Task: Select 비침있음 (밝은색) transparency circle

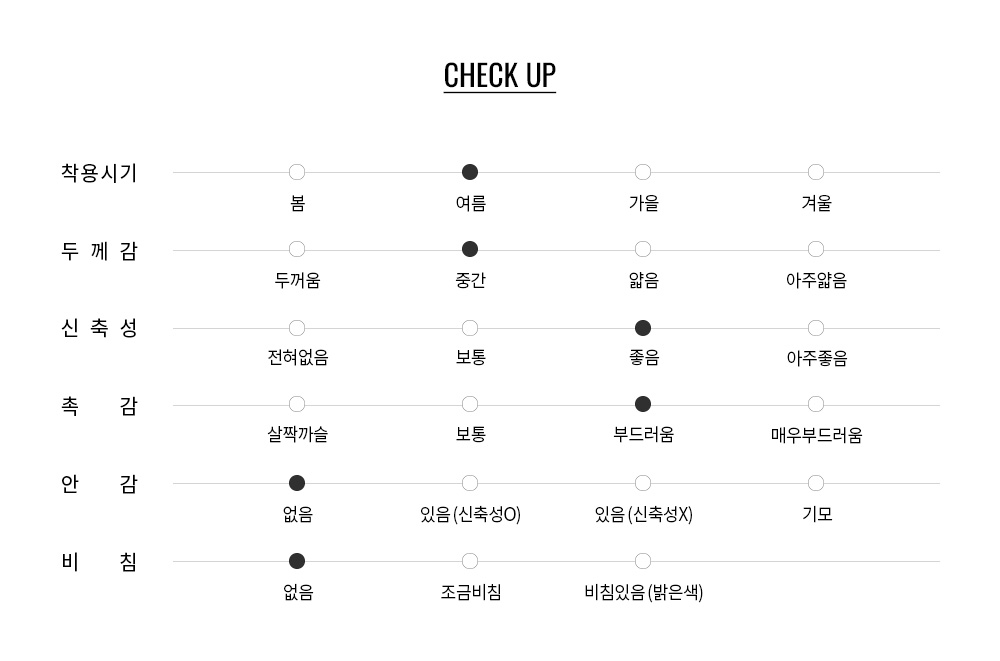Action: 643,561
